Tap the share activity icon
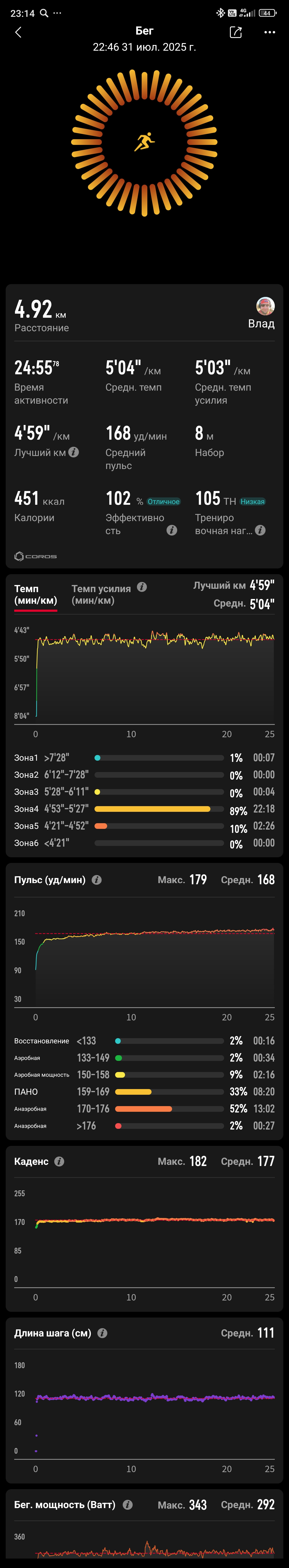 click(x=235, y=32)
